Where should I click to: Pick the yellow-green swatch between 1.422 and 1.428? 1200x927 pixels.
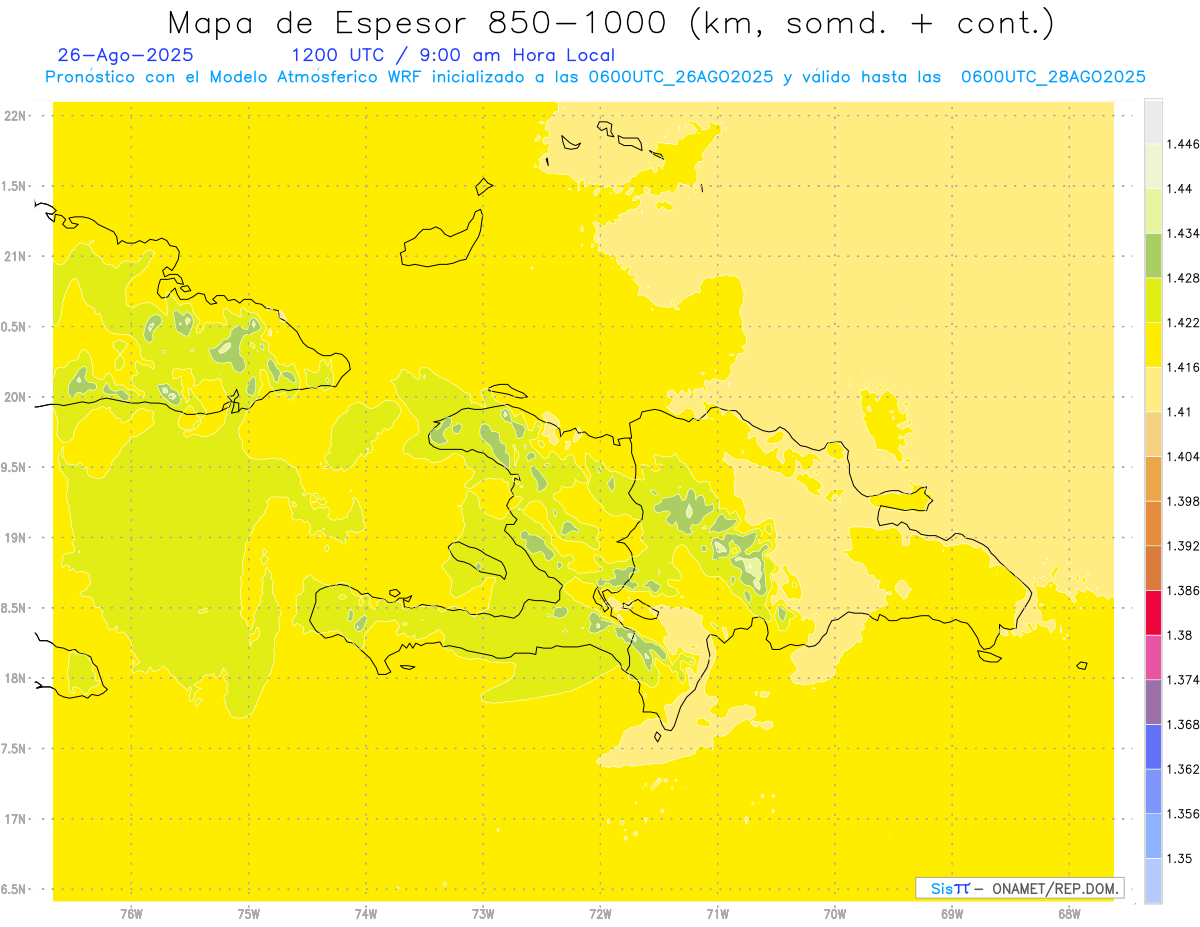click(x=1153, y=300)
